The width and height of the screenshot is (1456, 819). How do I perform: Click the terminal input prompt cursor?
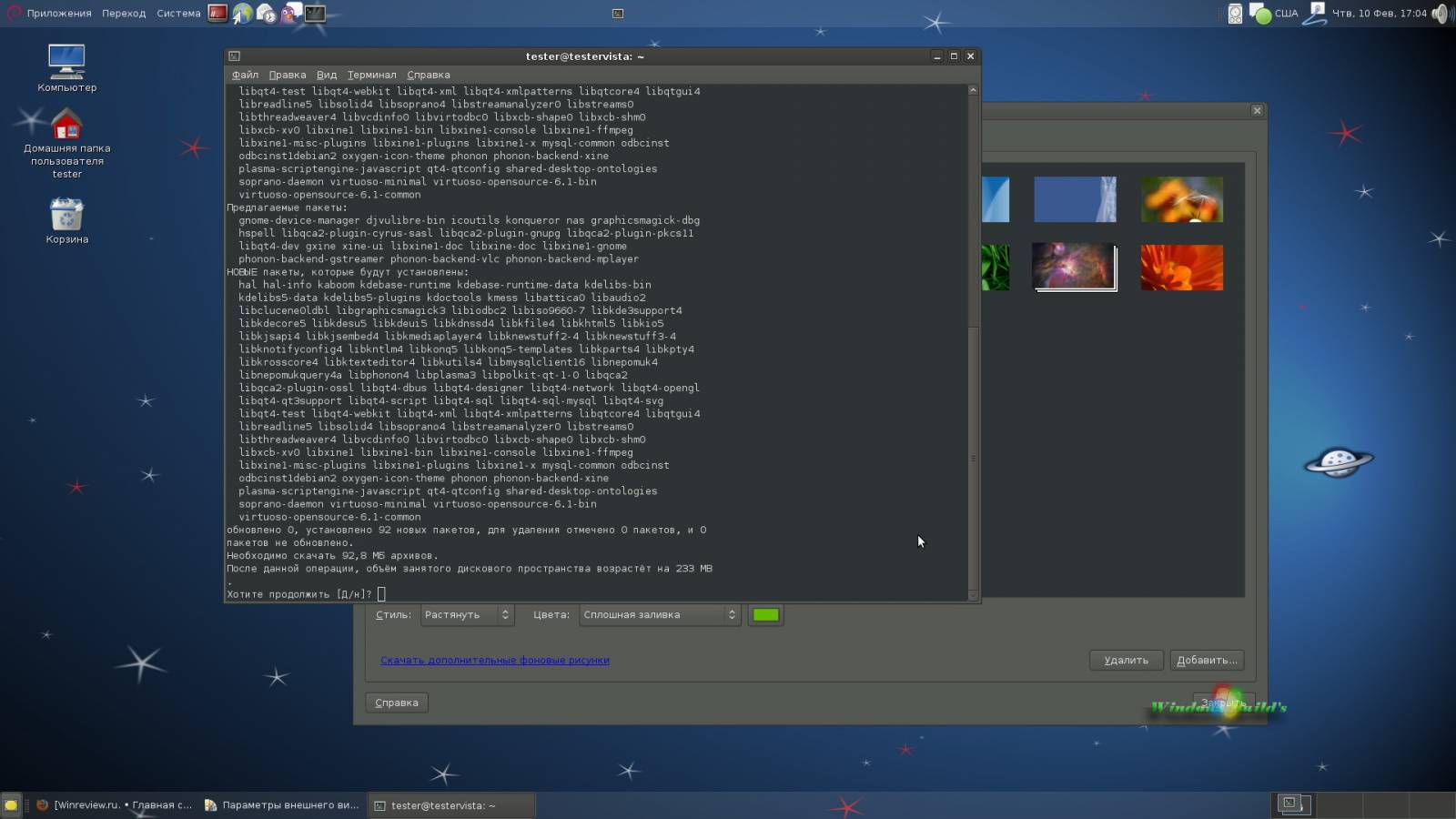[381, 594]
